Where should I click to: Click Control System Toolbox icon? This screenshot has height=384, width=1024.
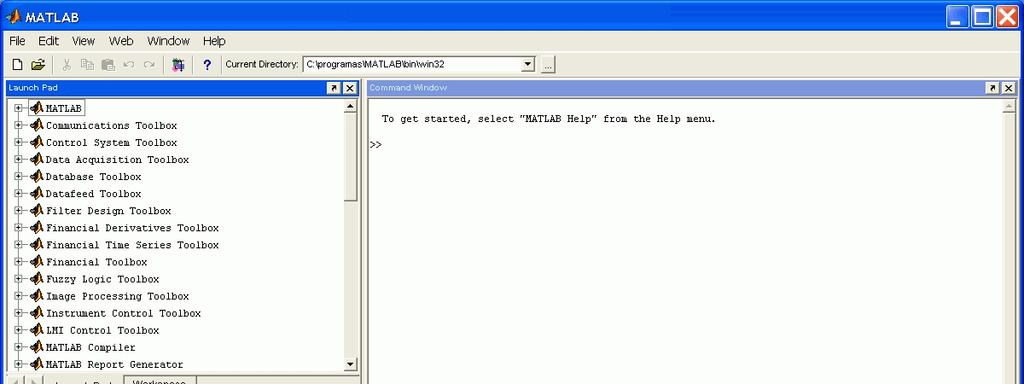point(37,142)
